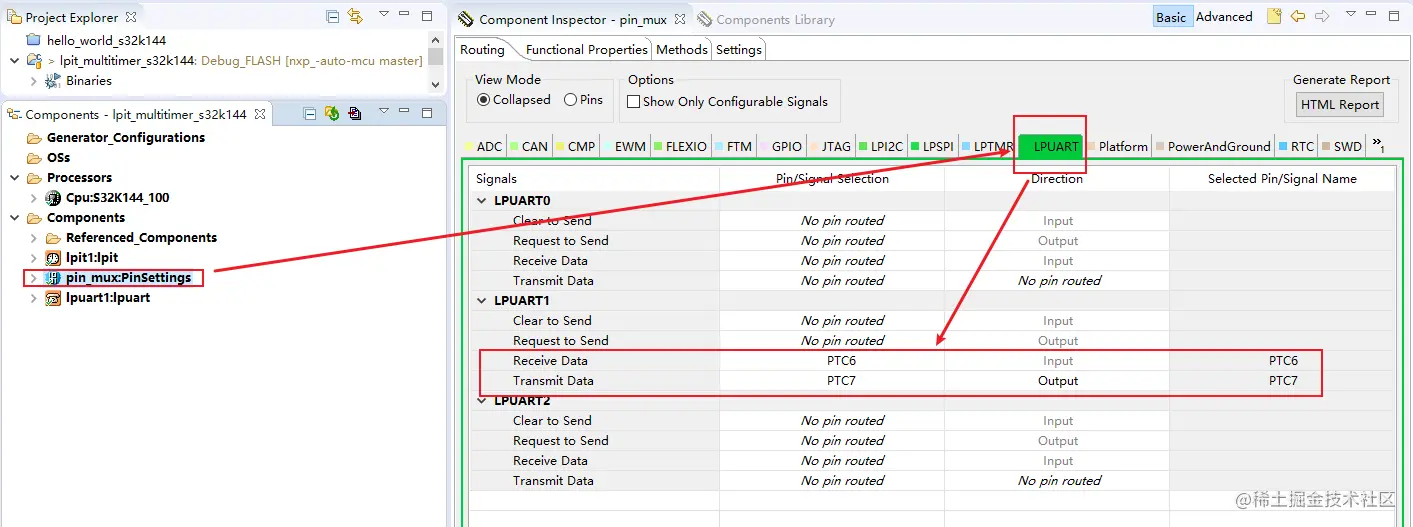The image size is (1413, 527).
Task: Click the Signals column header
Action: 594,179
